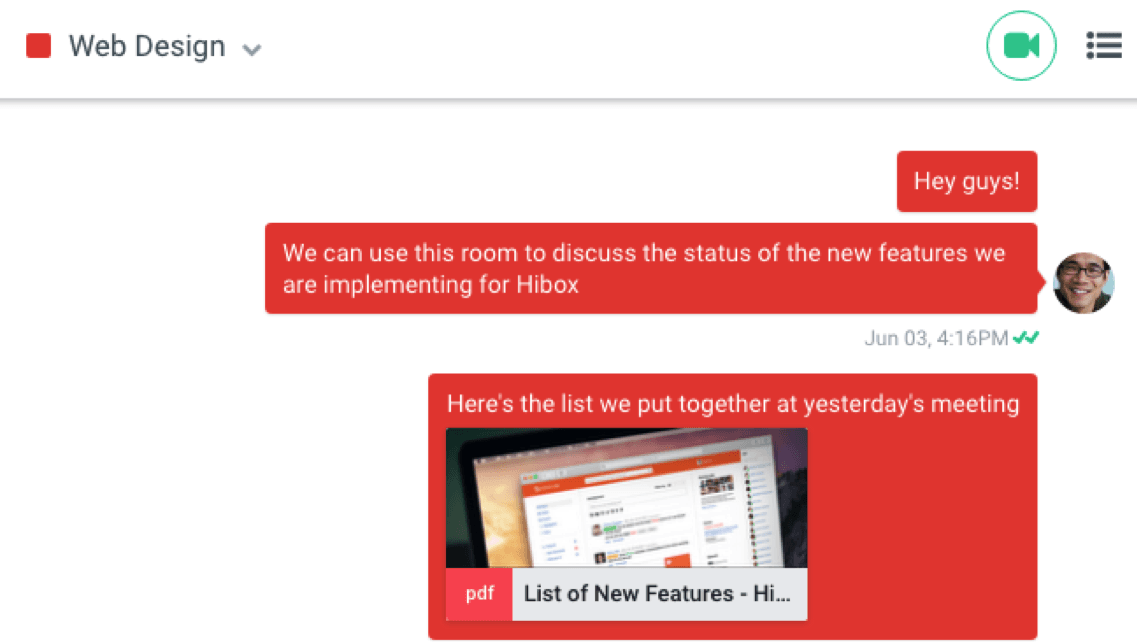Click the pdf file type badge
Screen dimensions: 1138x642
[x=479, y=594]
